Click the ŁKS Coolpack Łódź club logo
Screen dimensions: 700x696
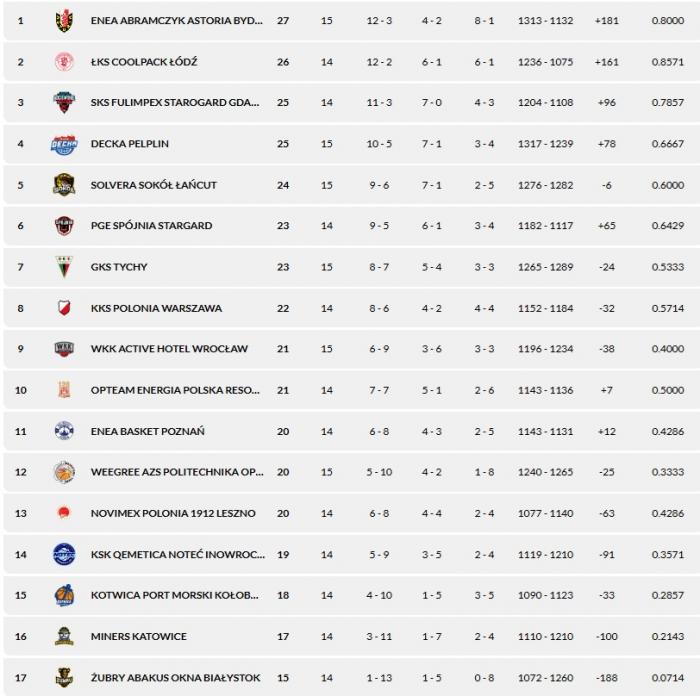point(64,62)
